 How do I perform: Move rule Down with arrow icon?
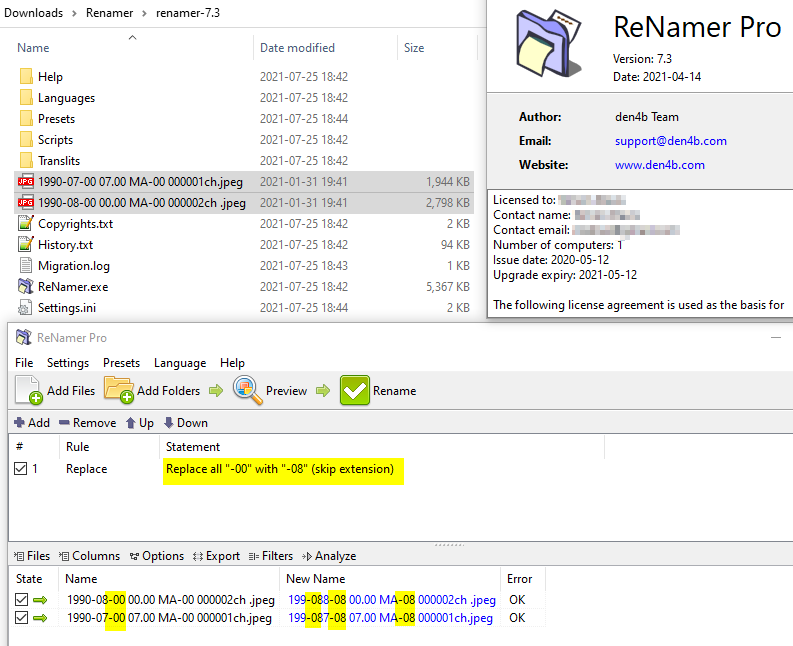(x=169, y=422)
